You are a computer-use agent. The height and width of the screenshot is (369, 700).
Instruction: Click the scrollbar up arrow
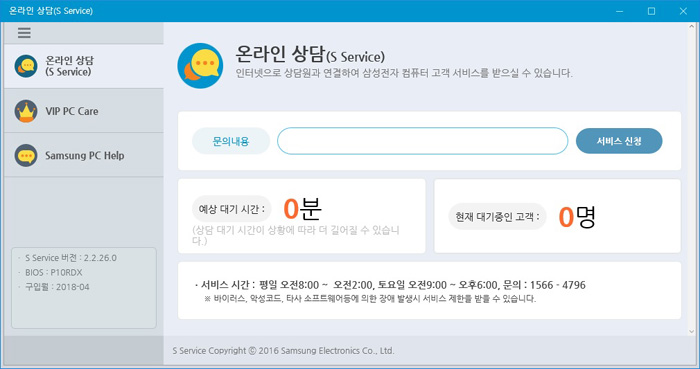pos(692,27)
